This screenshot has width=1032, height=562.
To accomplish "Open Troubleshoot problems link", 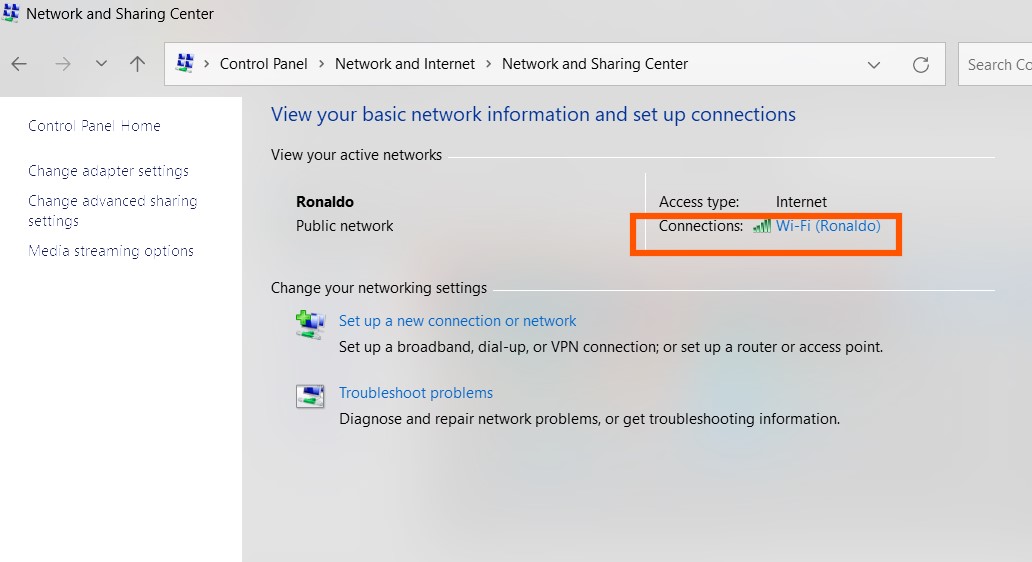I will 416,393.
